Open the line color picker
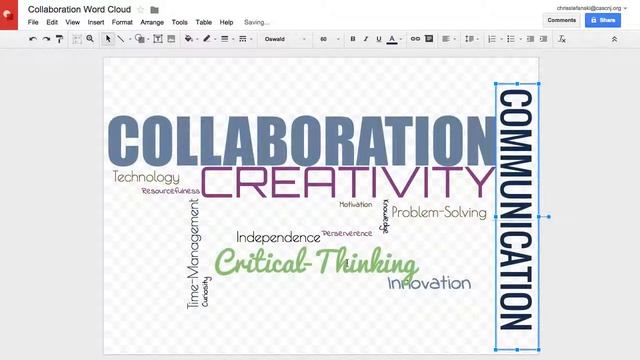Screen dimensions: 640x360 209,39
